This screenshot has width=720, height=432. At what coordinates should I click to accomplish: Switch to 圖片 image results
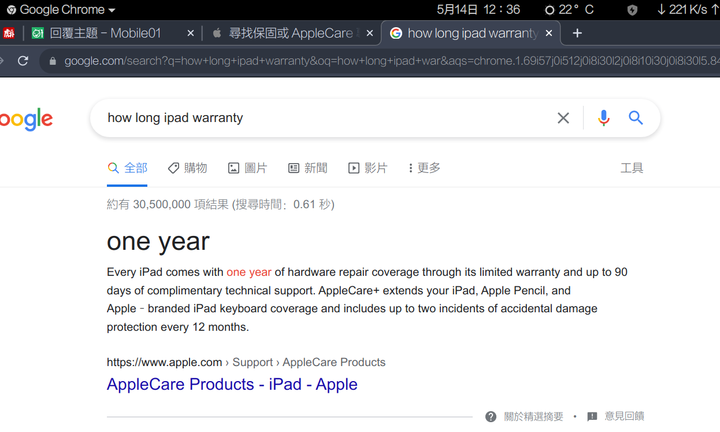coord(248,168)
